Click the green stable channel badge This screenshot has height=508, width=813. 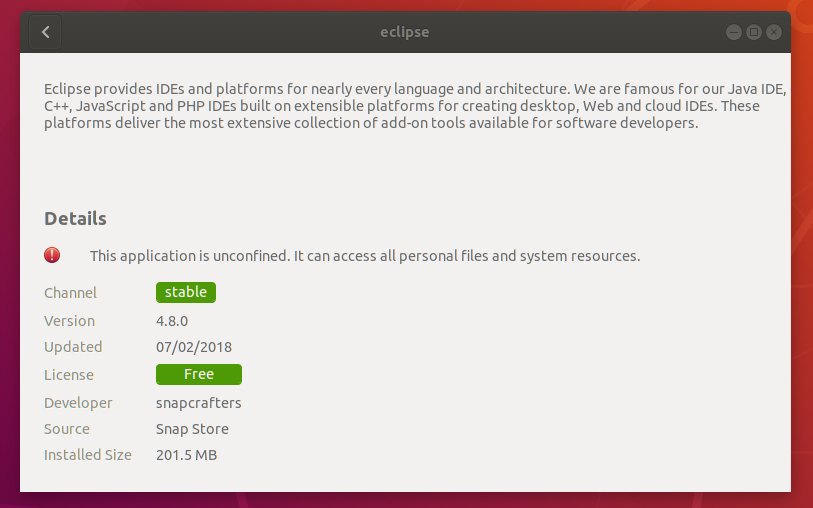pos(186,292)
